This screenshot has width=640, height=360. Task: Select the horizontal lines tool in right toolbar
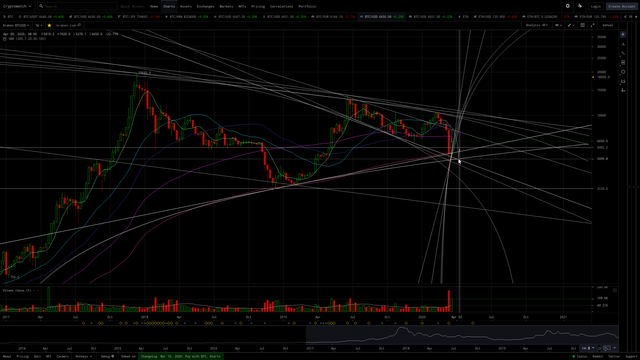623,62
